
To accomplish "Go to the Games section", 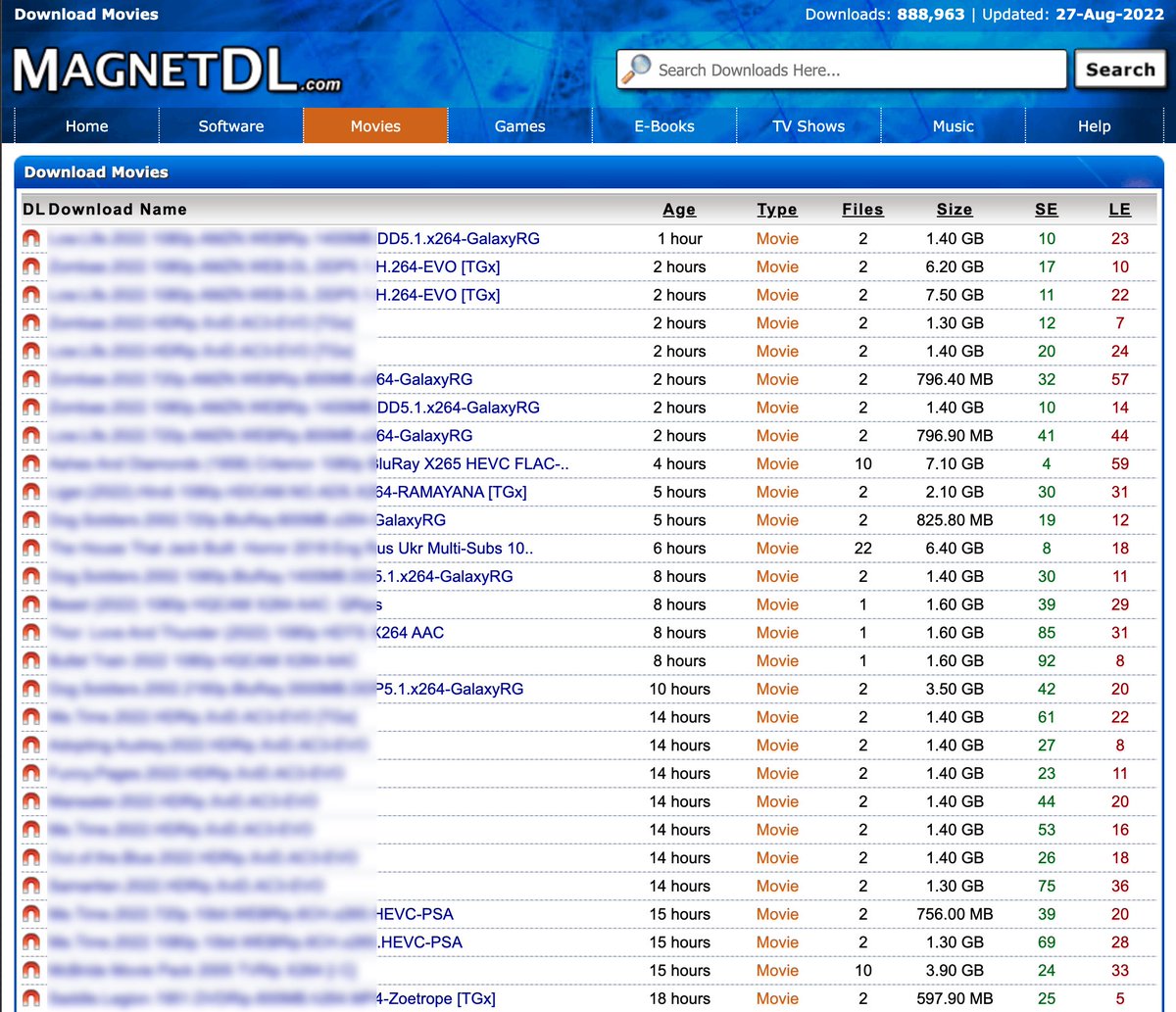I will point(519,126).
